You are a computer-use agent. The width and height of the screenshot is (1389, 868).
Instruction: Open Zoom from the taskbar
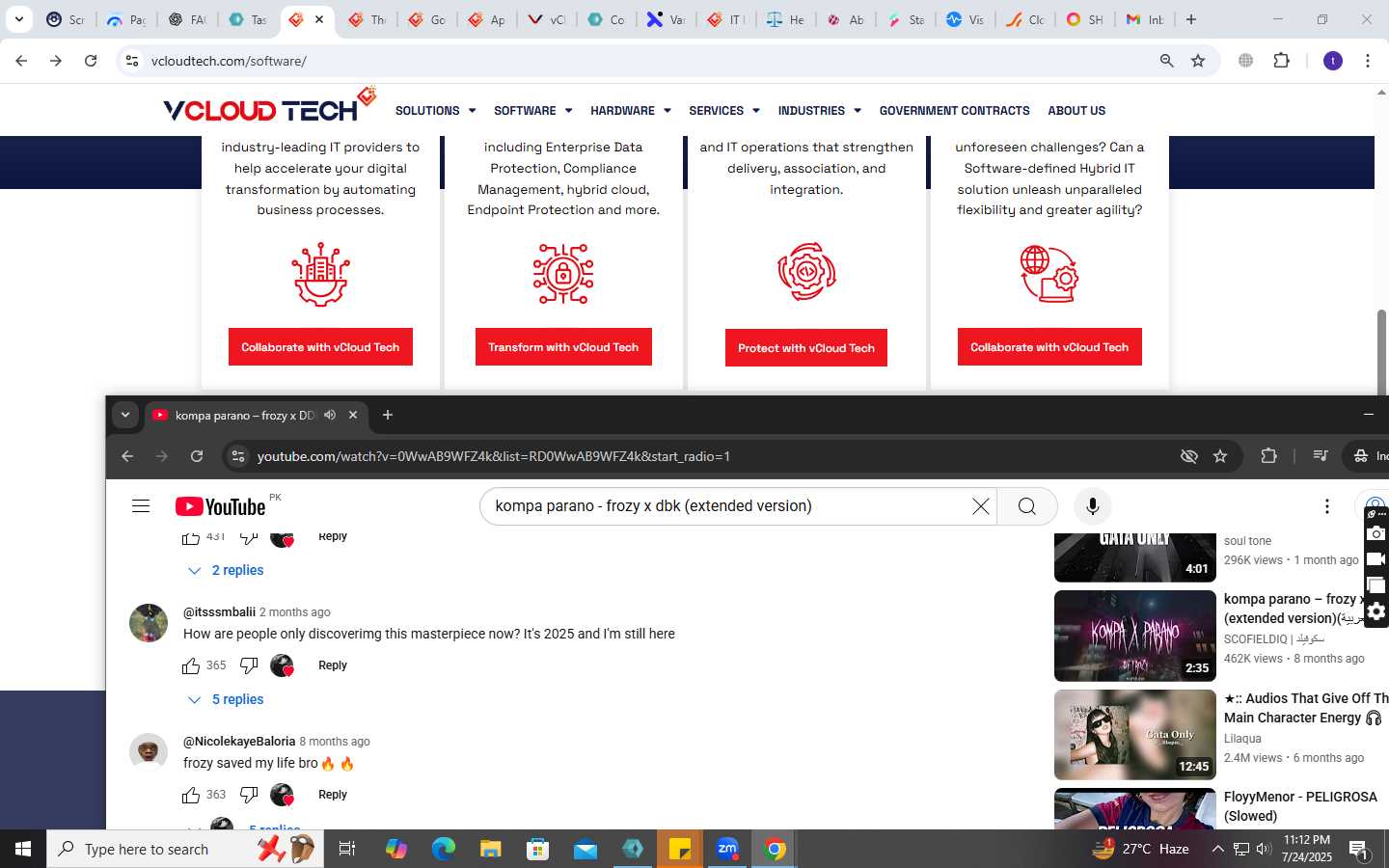pyautogui.click(x=727, y=849)
